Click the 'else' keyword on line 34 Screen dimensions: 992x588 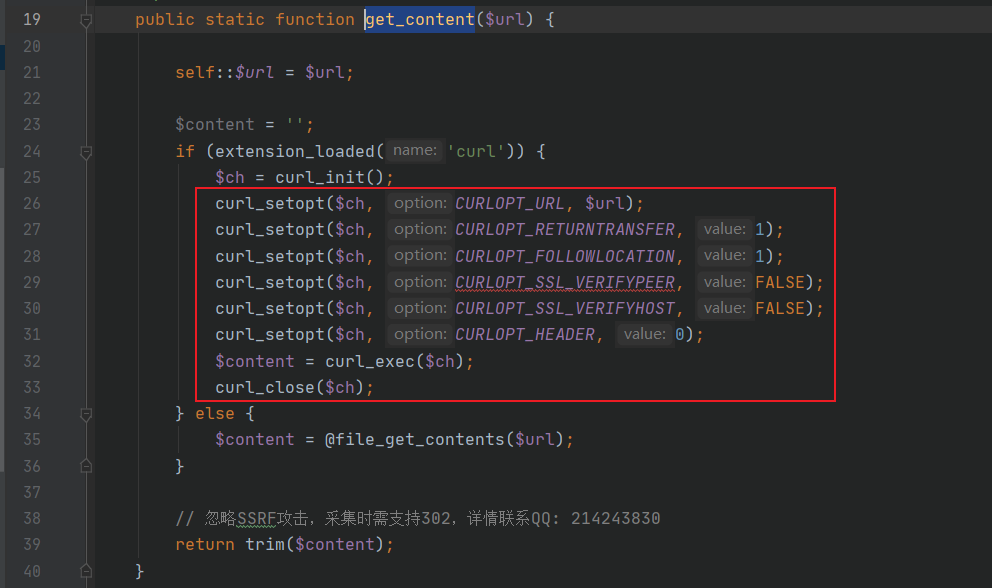pyautogui.click(x=214, y=414)
